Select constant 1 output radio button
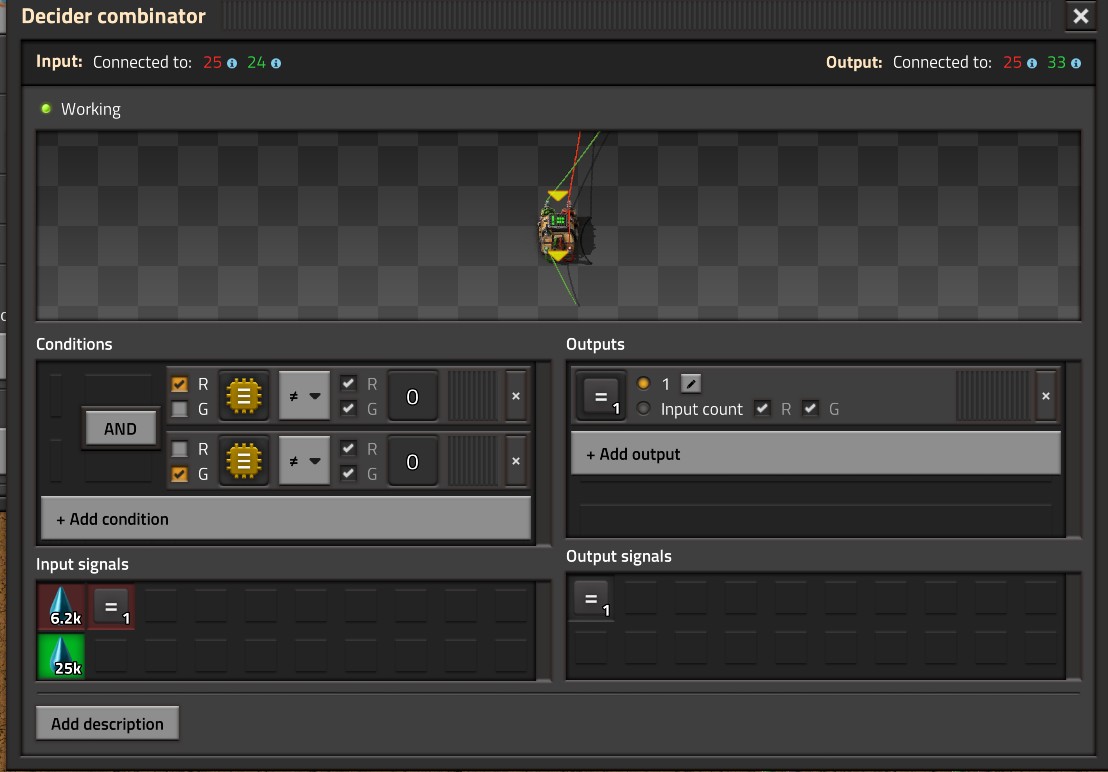The height and width of the screenshot is (772, 1108). click(x=643, y=384)
